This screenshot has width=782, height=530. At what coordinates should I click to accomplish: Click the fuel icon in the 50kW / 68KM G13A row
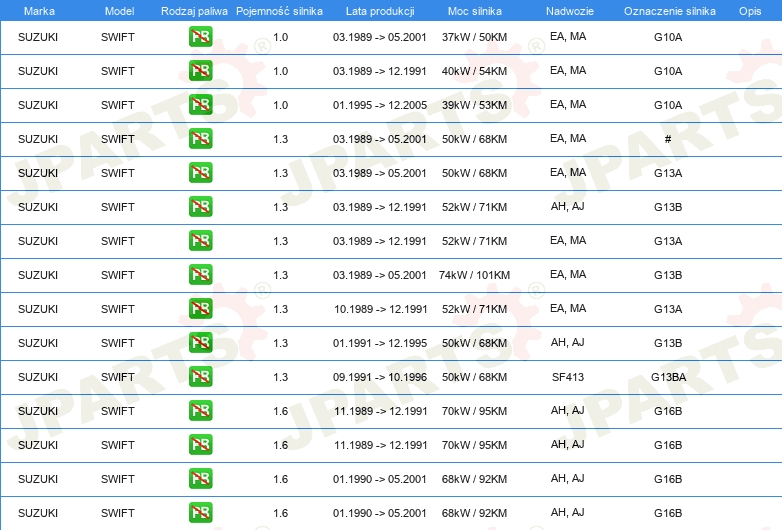[x=200, y=172]
